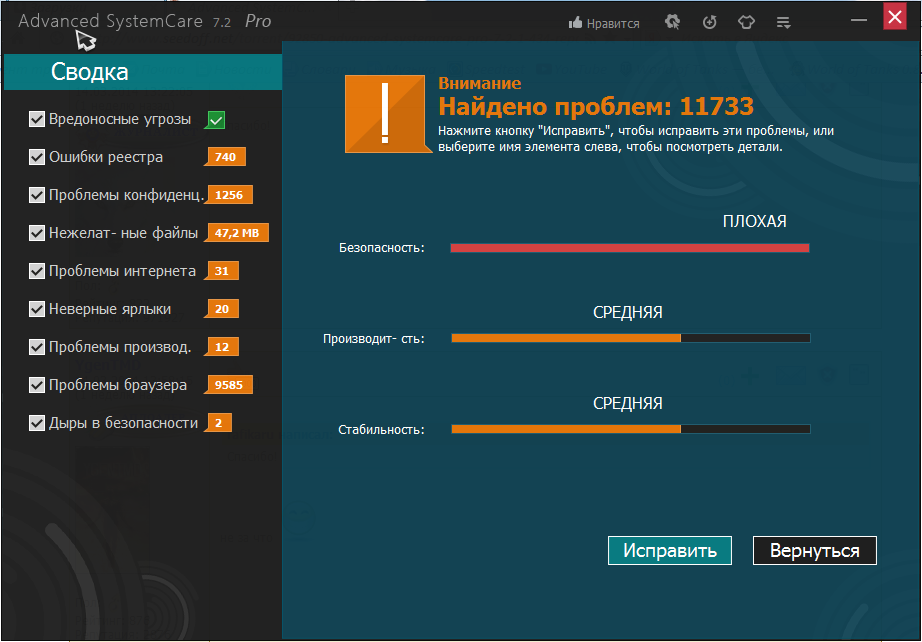Toggle Проблемы производ. checkbox
This screenshot has height=642, width=922.
[36, 347]
